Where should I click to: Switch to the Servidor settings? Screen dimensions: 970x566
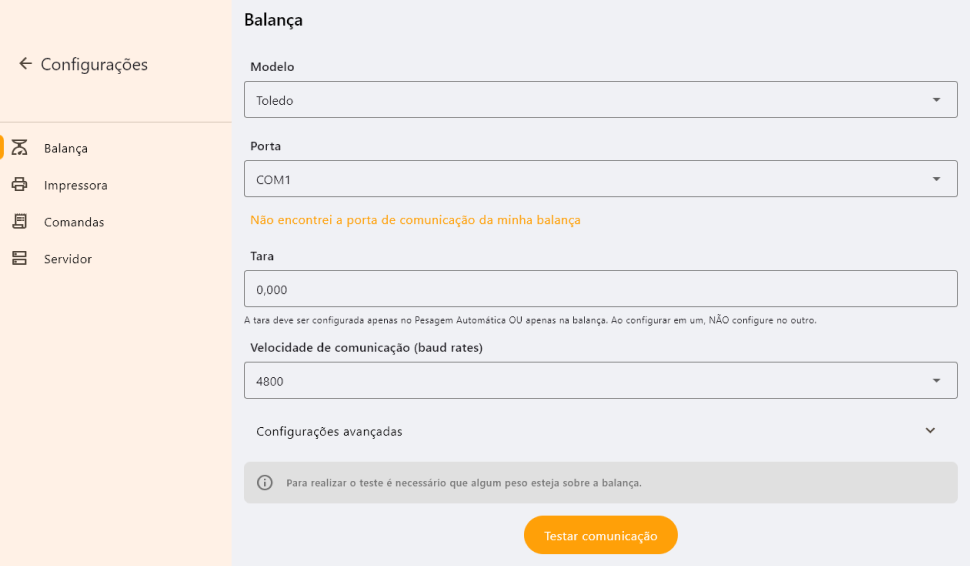[68, 259]
